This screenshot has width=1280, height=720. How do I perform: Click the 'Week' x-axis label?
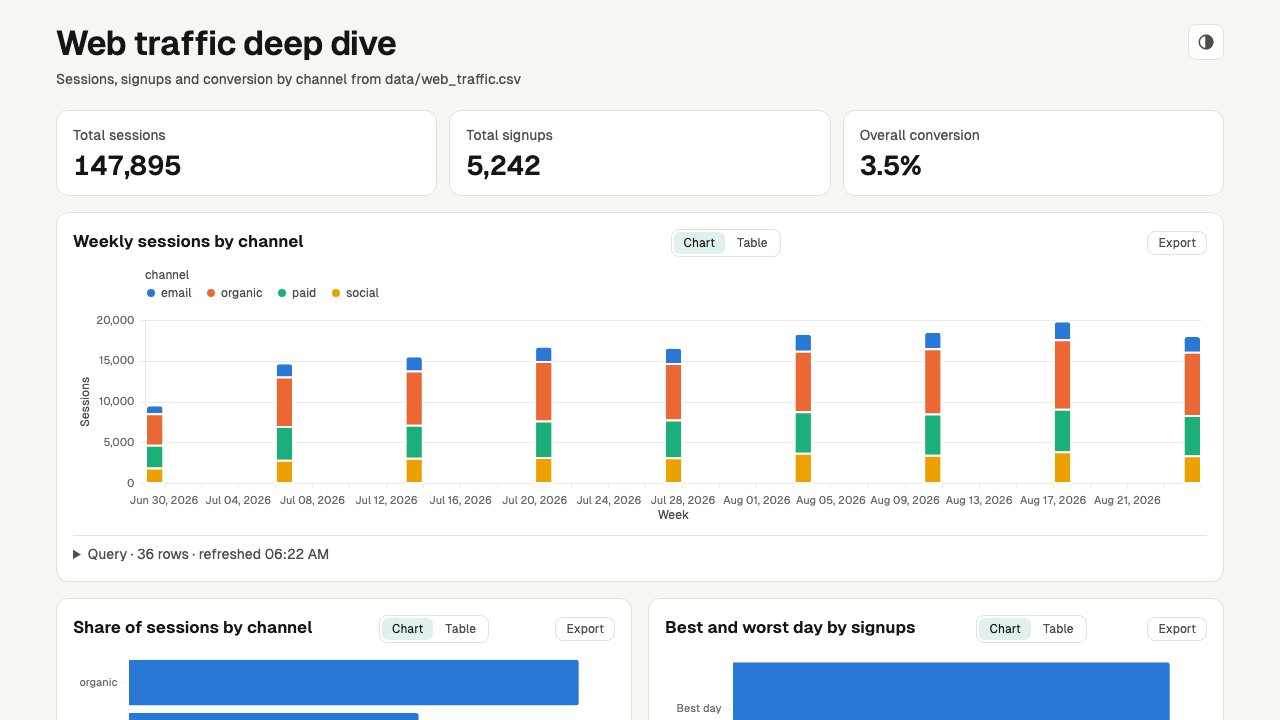pos(673,515)
